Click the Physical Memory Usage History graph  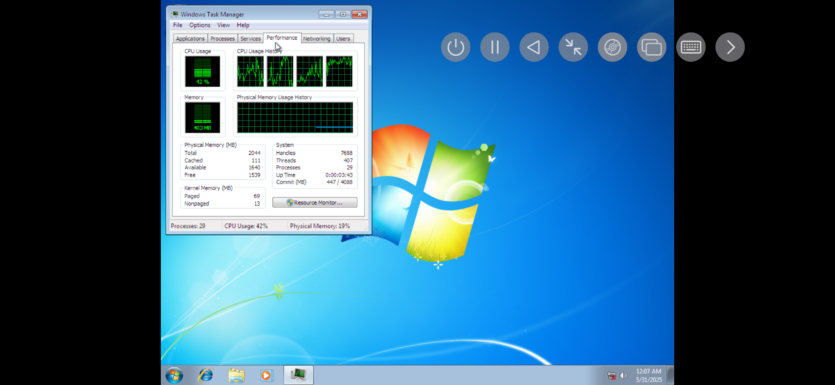(295, 118)
